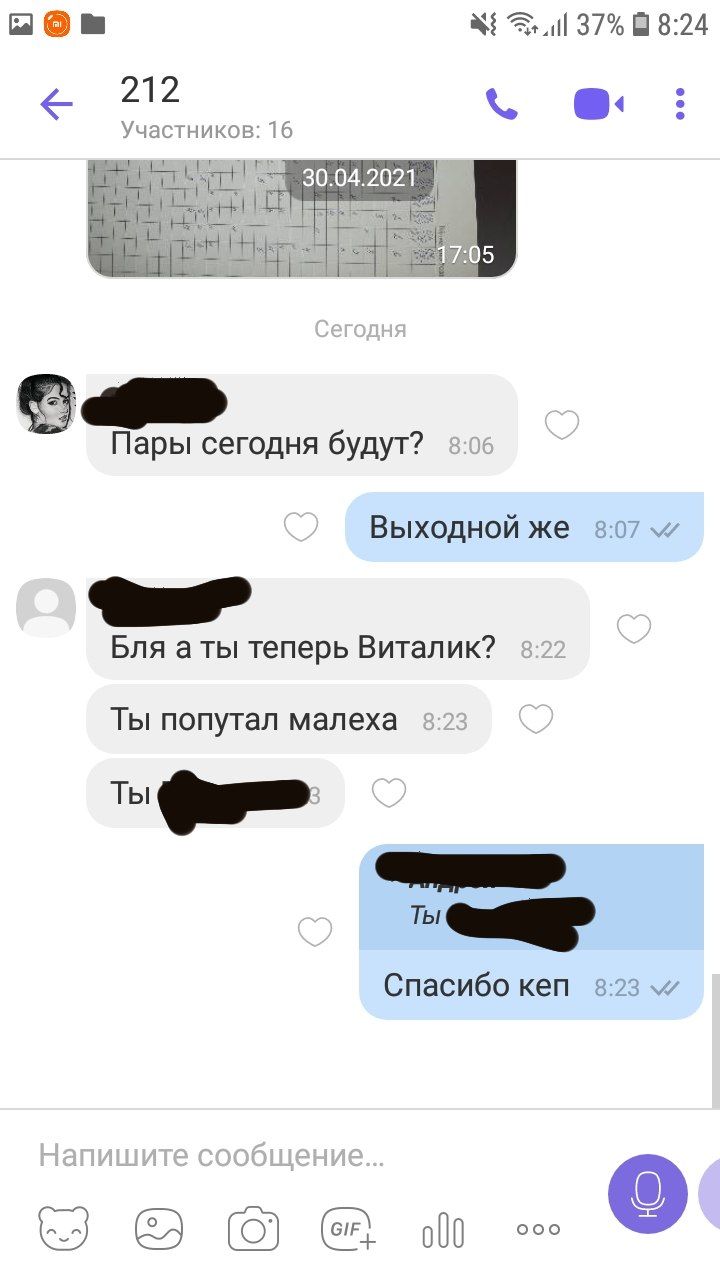
Task: Like the message "Выходной же"
Action: [301, 527]
